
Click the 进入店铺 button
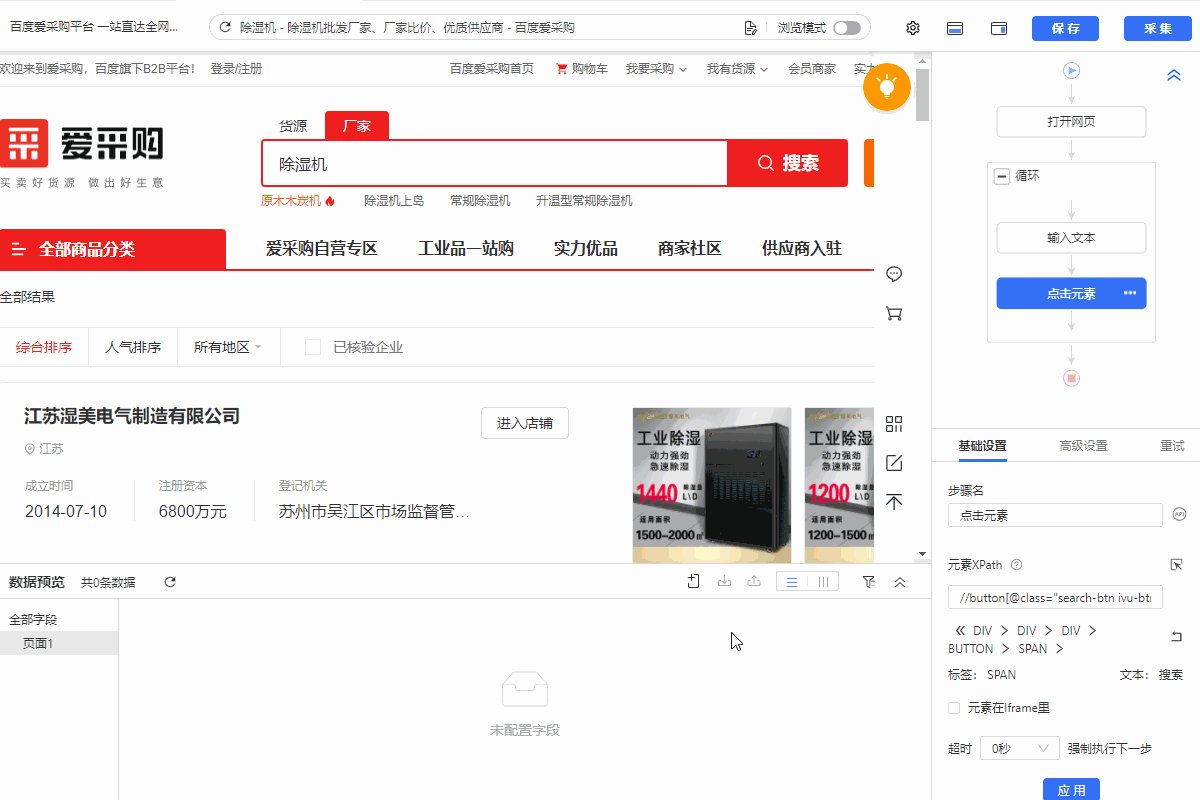pyautogui.click(x=525, y=423)
